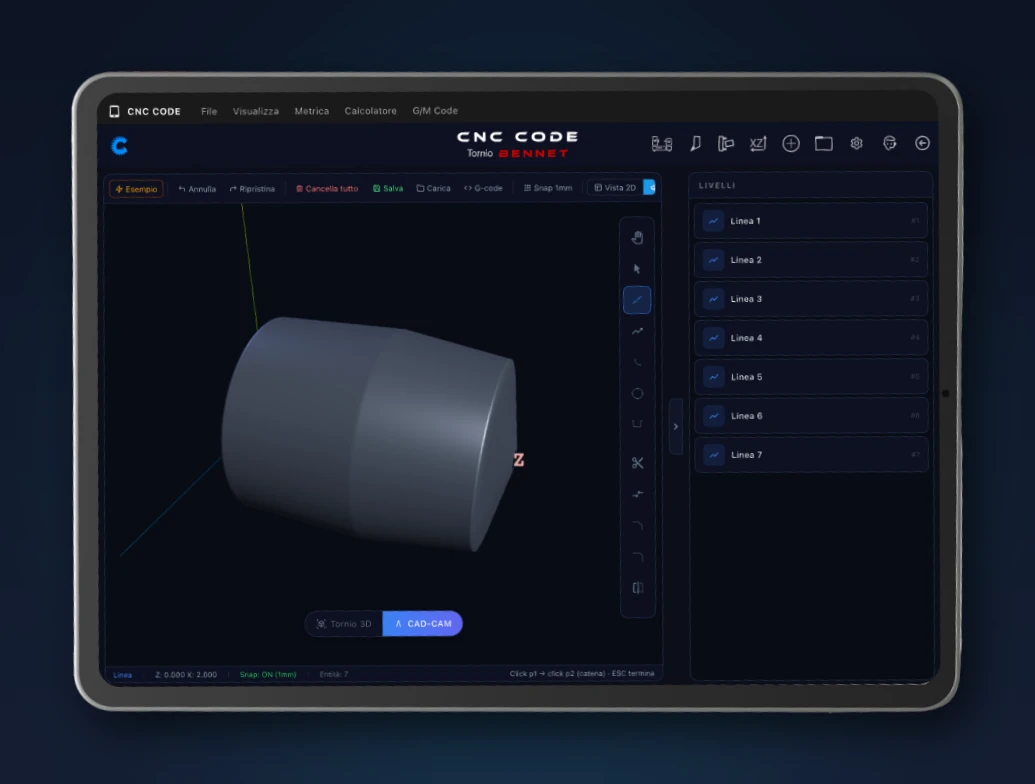Toggle Snap 1mm option

coord(548,188)
